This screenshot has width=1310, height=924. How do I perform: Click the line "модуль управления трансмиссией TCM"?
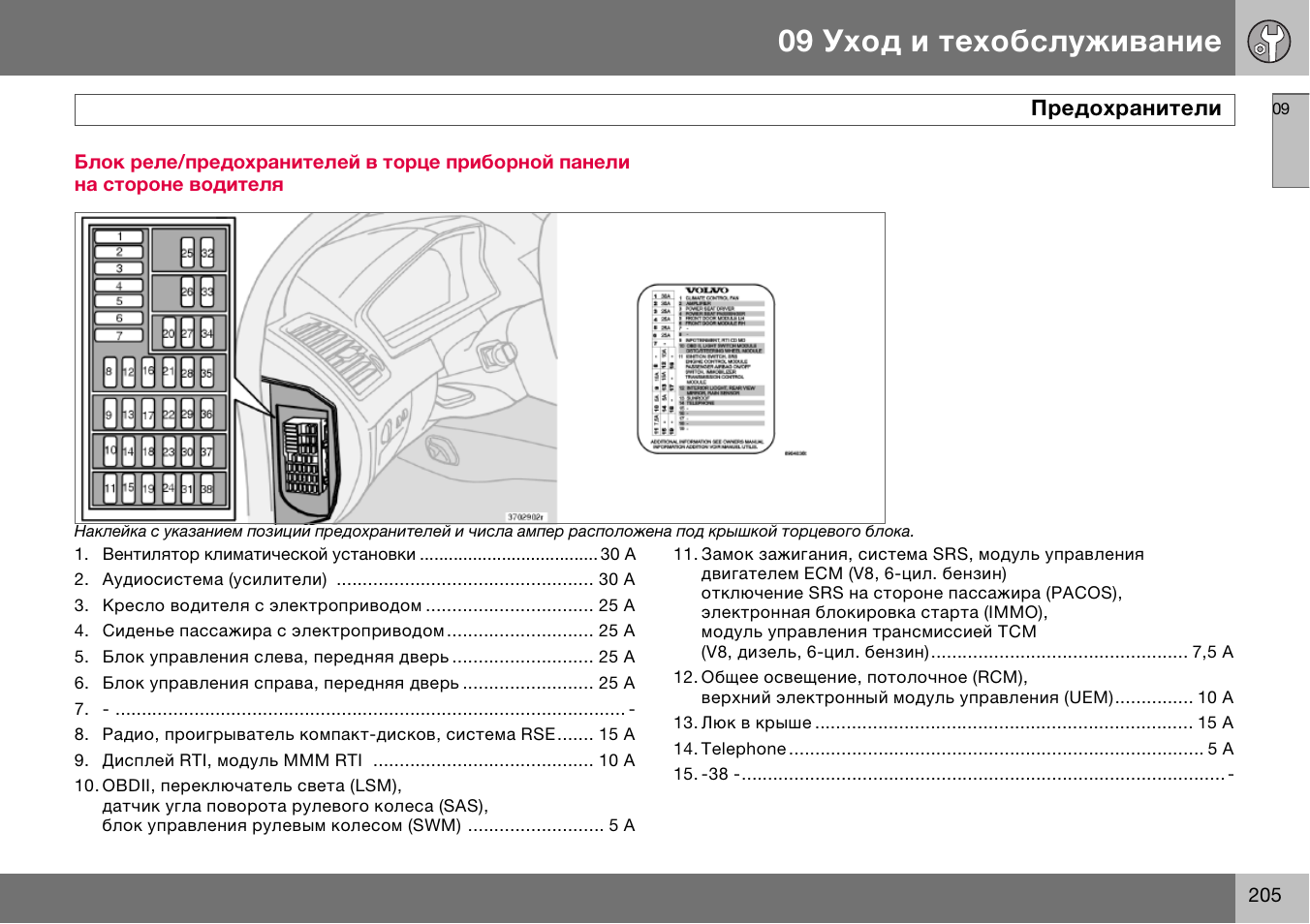tap(869, 632)
